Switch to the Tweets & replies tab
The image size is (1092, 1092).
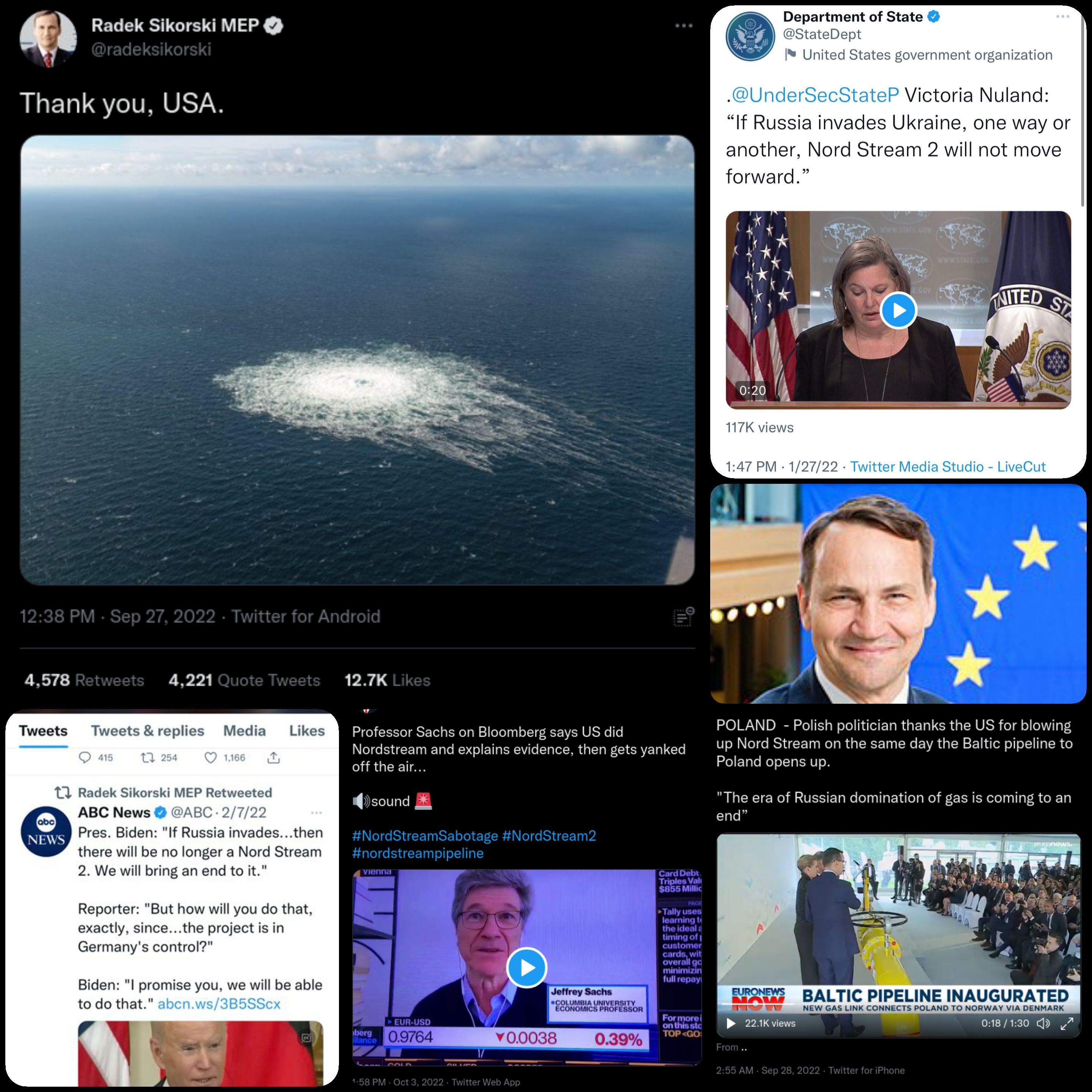[x=147, y=731]
